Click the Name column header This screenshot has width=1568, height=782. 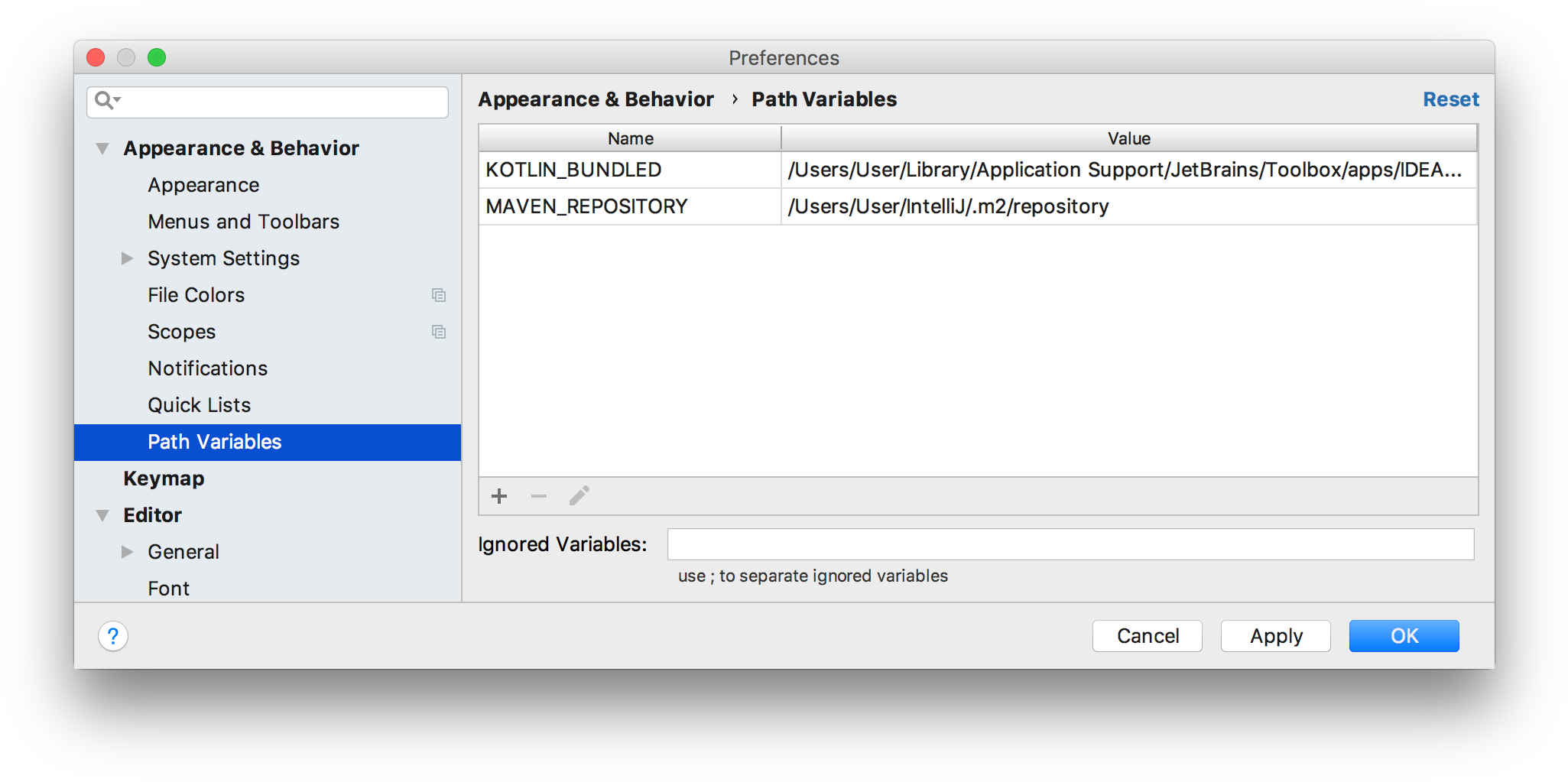[x=628, y=138]
